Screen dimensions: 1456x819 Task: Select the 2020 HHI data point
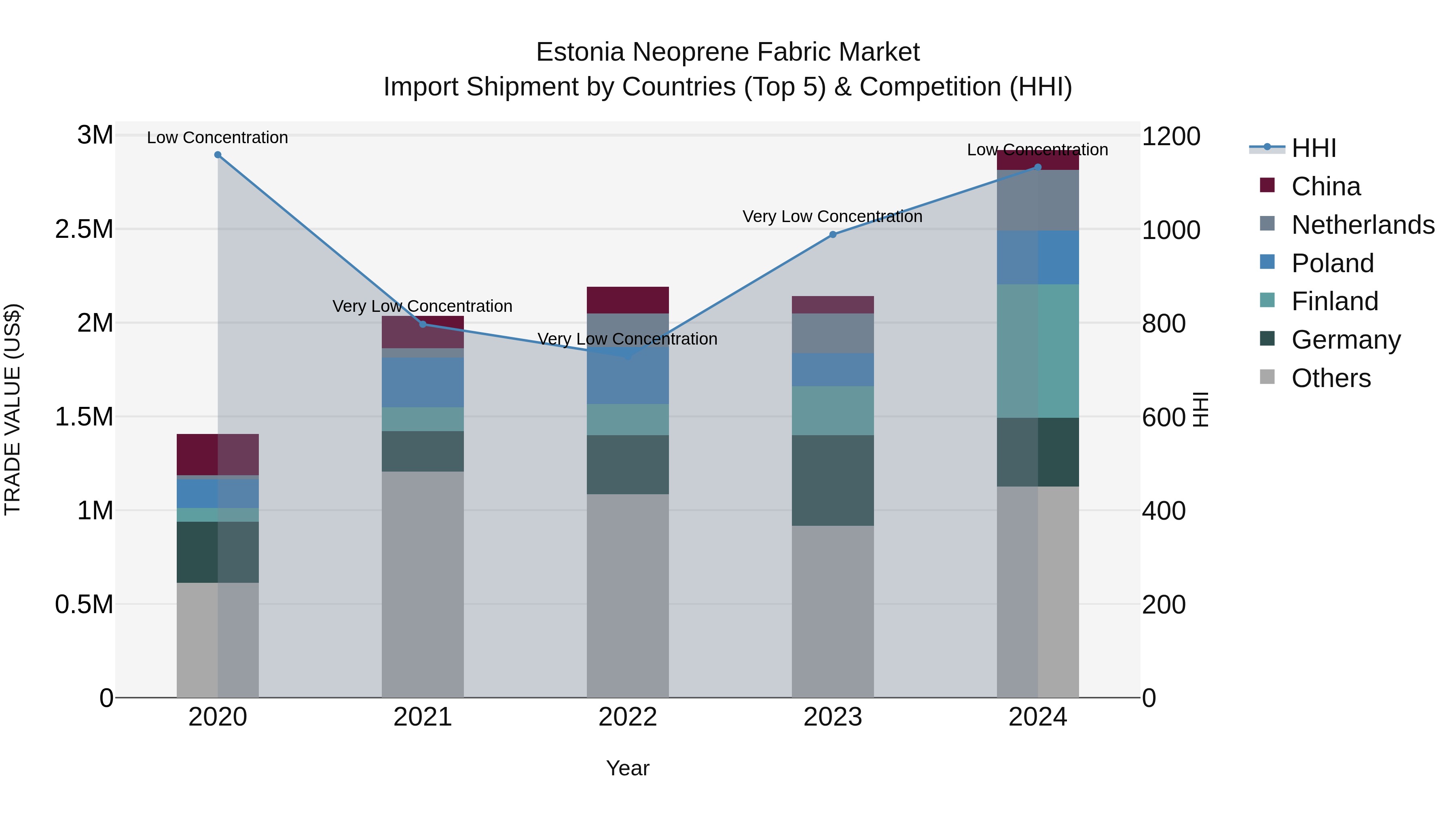218,155
